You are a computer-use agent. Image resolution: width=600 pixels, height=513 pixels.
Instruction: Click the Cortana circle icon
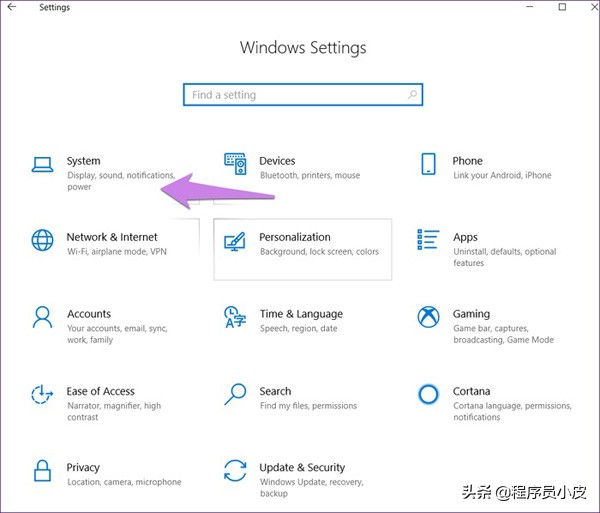click(x=428, y=394)
